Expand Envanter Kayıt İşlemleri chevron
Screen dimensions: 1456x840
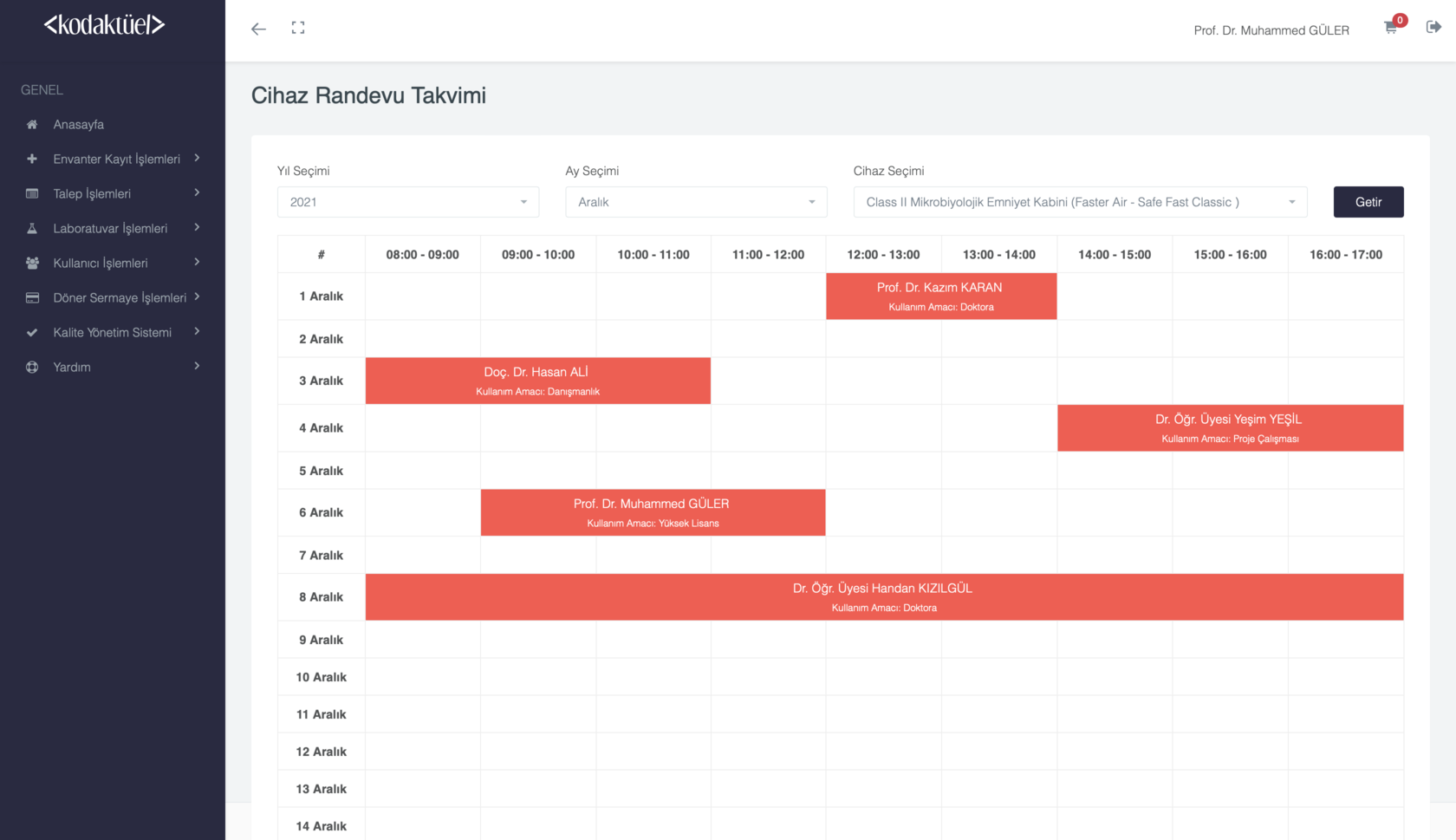198,159
